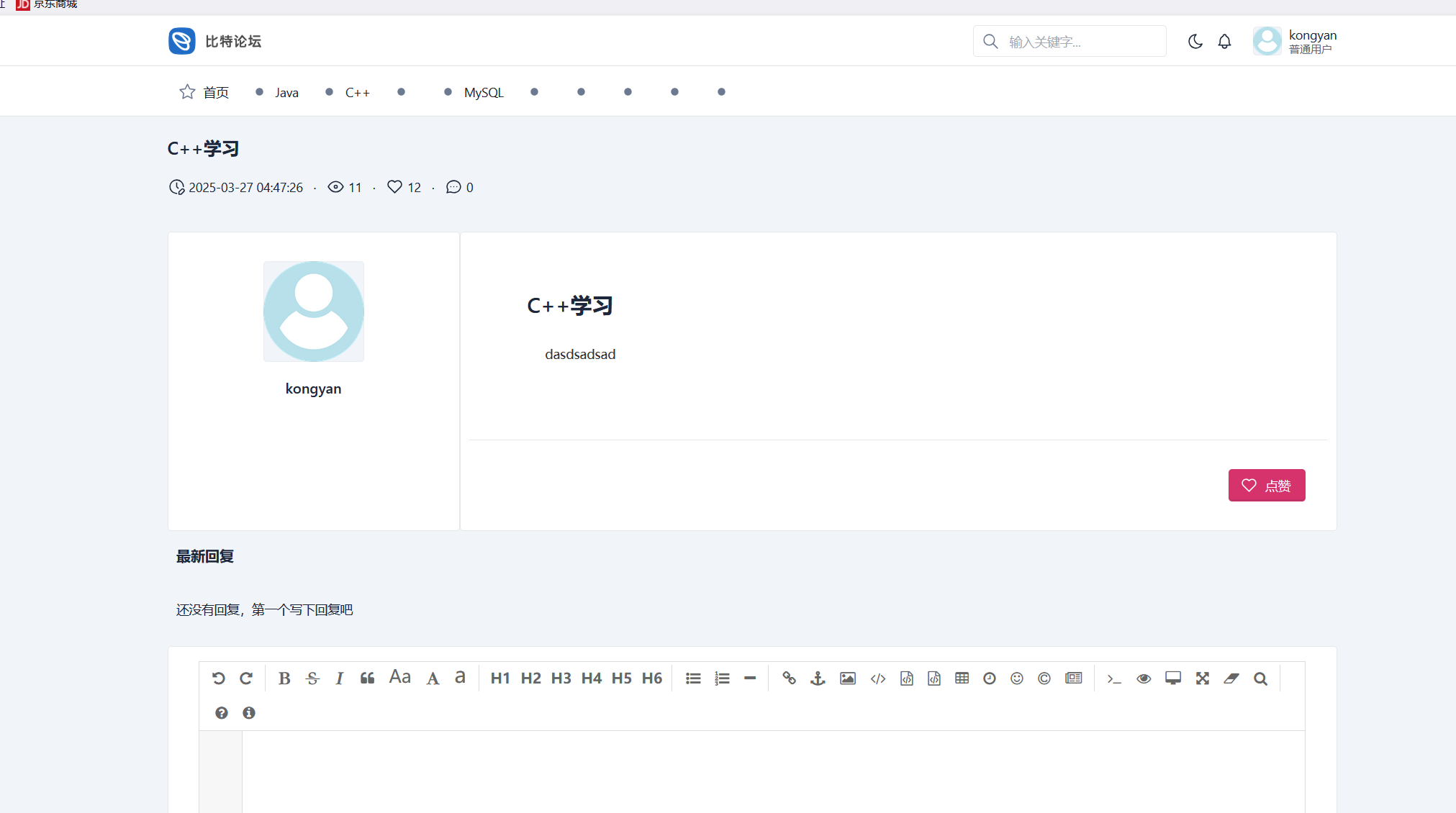Open notifications bell
This screenshot has width=1456, height=813.
(1224, 42)
